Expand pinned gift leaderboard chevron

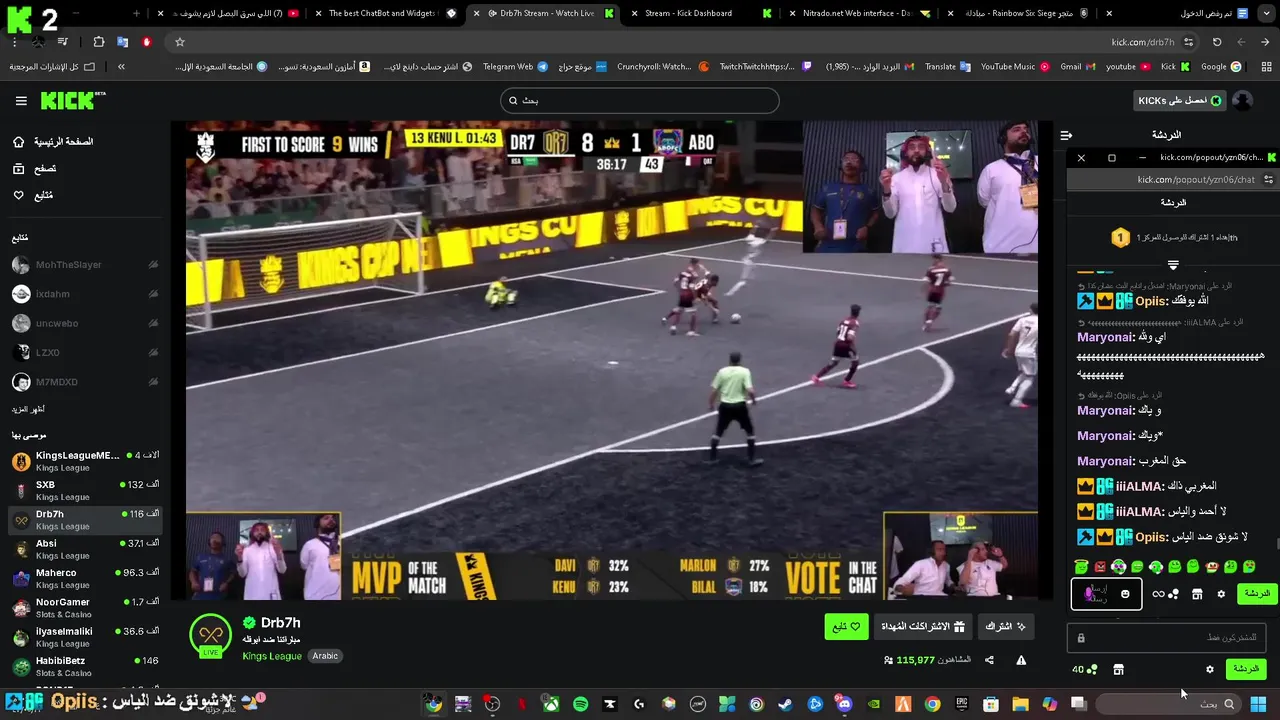1173,265
